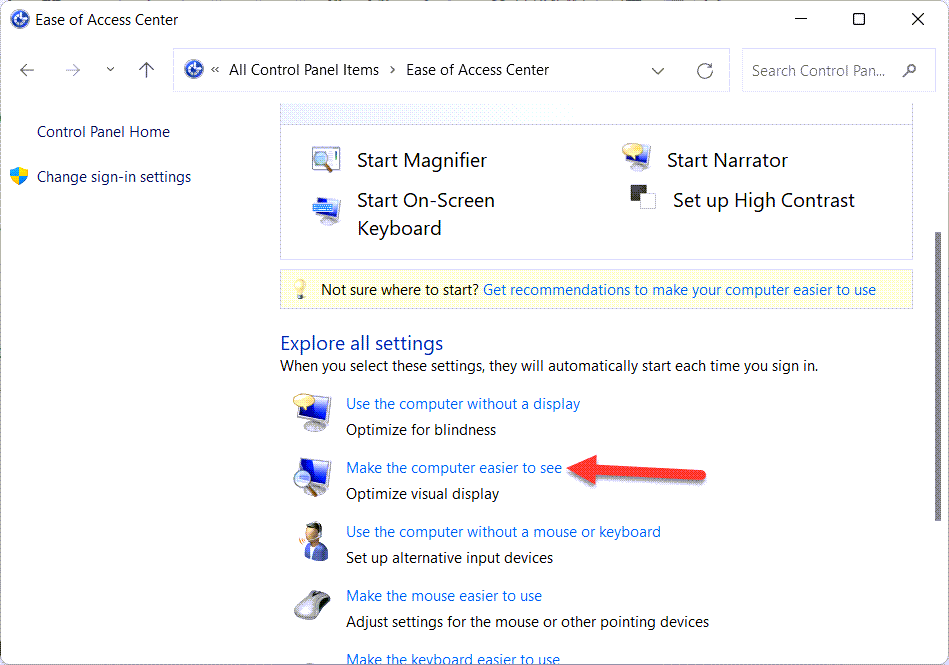949x665 pixels.
Task: Click the Magnifier icon
Action: 326,160
